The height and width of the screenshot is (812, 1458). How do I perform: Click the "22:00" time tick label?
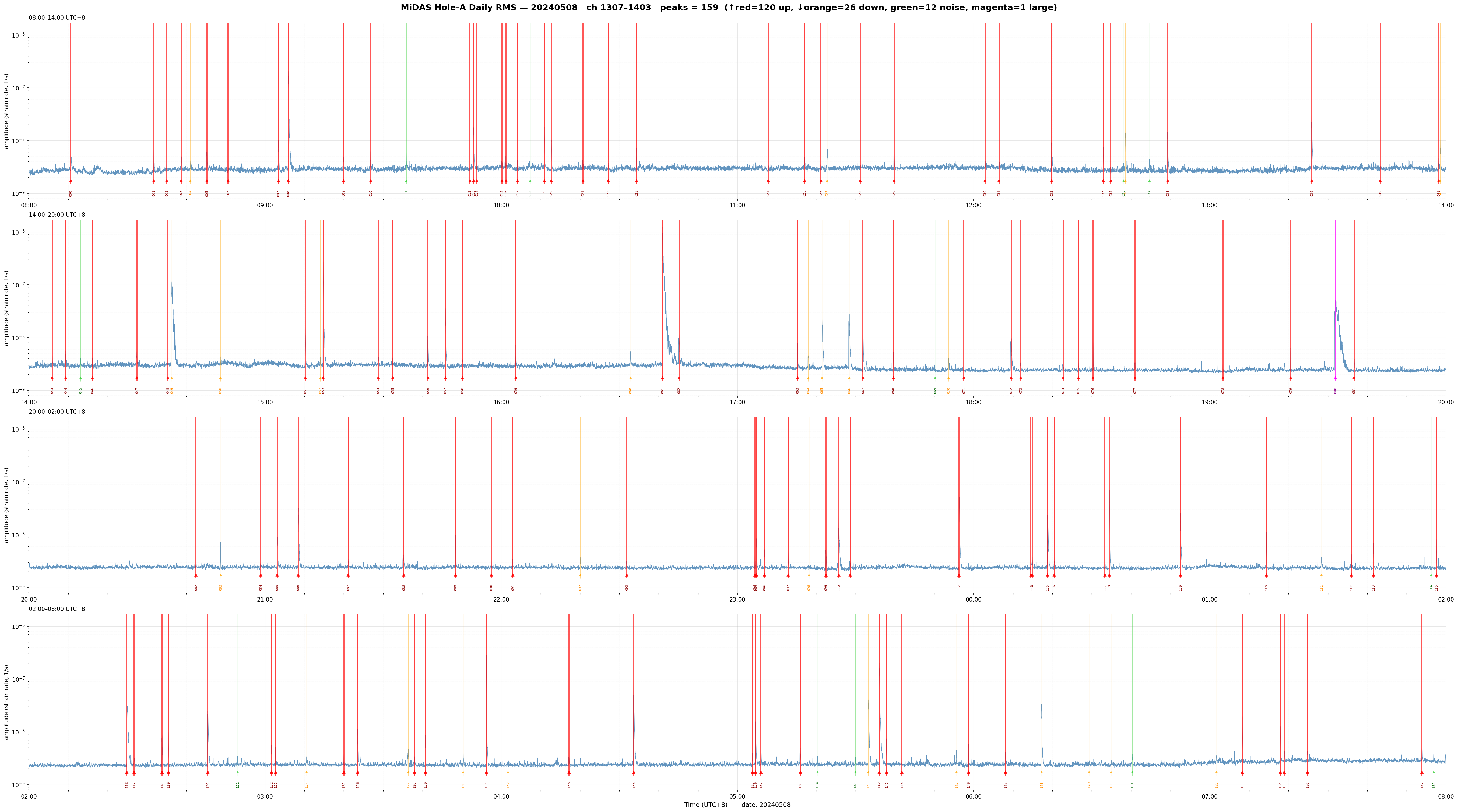pyautogui.click(x=501, y=599)
